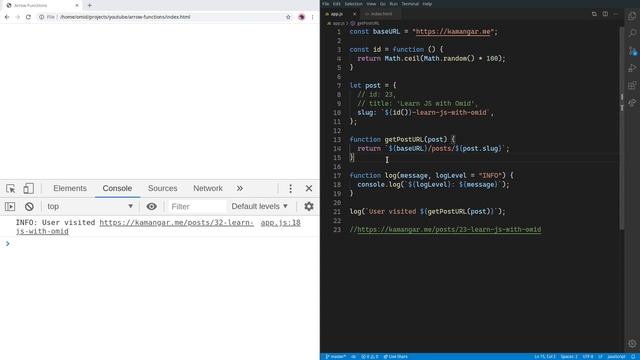Screen dimensions: 640x360
Task: Switch to the Network tab
Action: pyautogui.click(x=208, y=189)
